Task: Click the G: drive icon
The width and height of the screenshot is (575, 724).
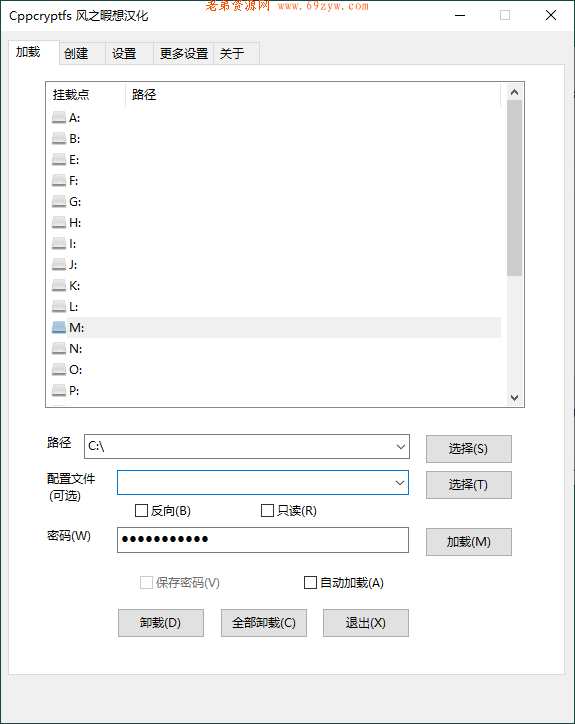Action: 59,202
